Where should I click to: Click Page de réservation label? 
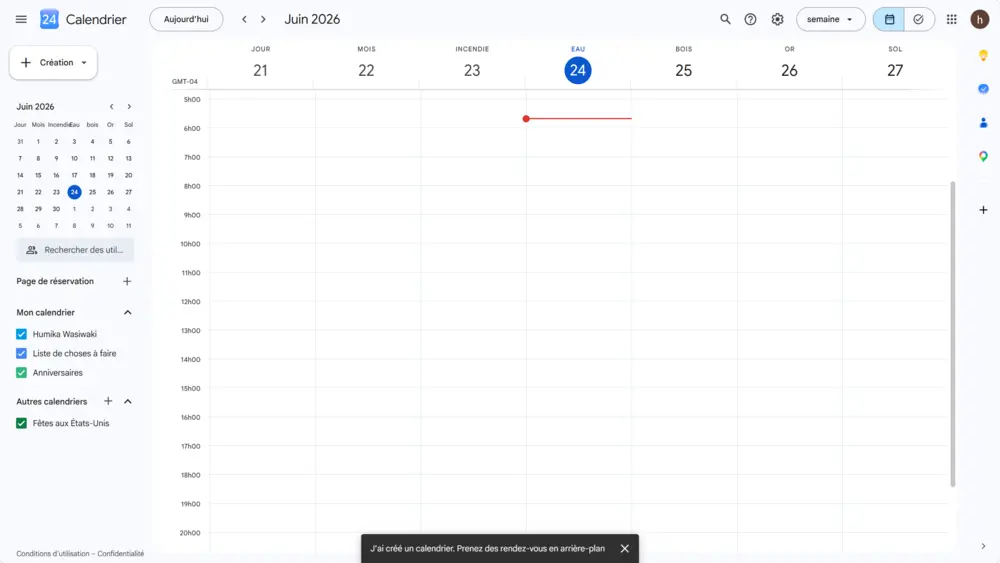pos(55,281)
